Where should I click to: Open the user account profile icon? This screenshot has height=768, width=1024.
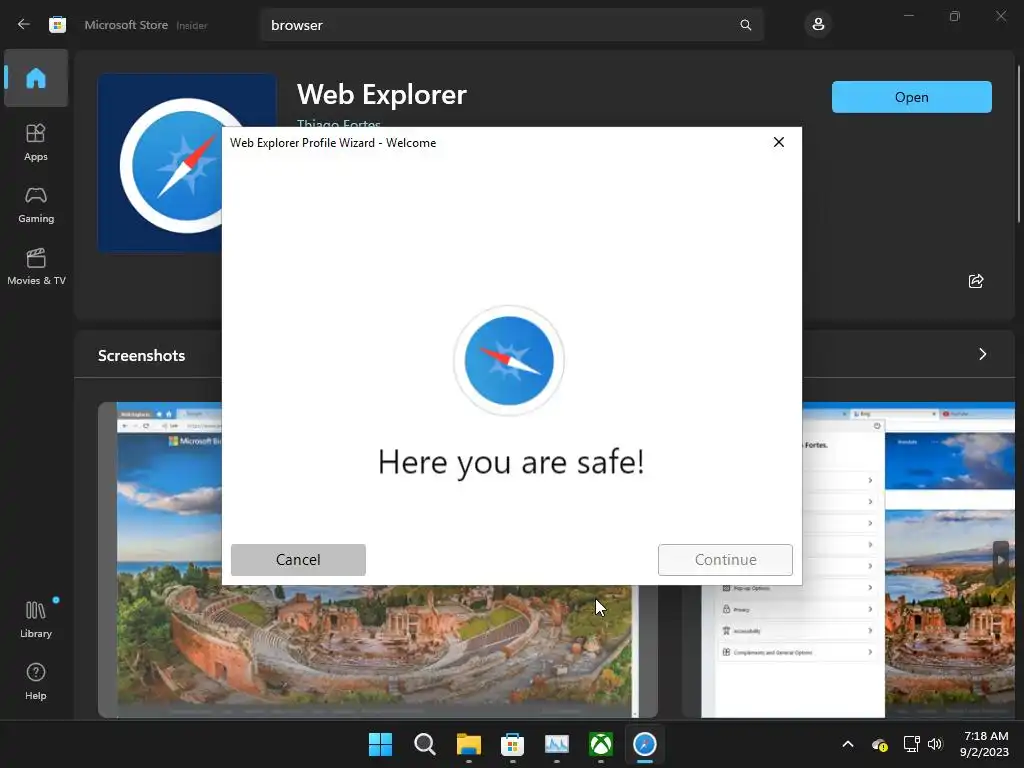818,25
